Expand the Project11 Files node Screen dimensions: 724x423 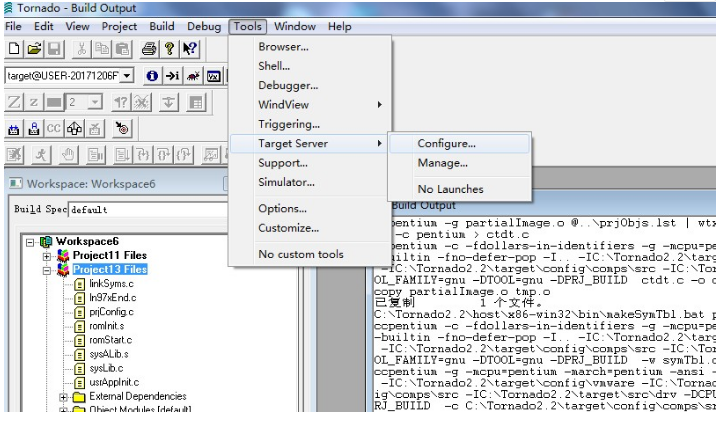coord(47,256)
